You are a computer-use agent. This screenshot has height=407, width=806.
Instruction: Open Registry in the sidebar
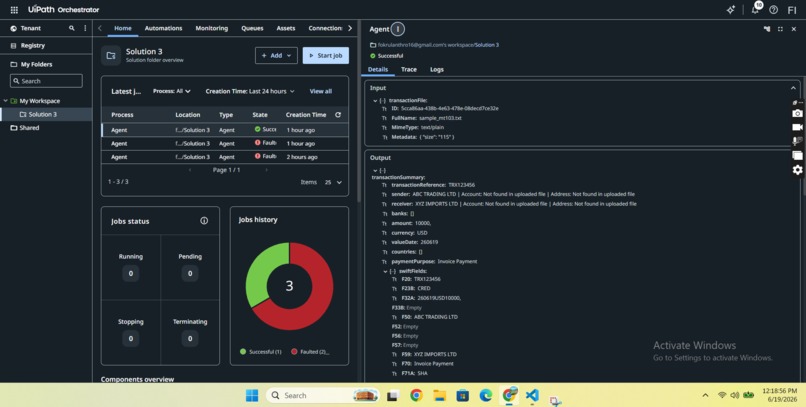(46, 46)
